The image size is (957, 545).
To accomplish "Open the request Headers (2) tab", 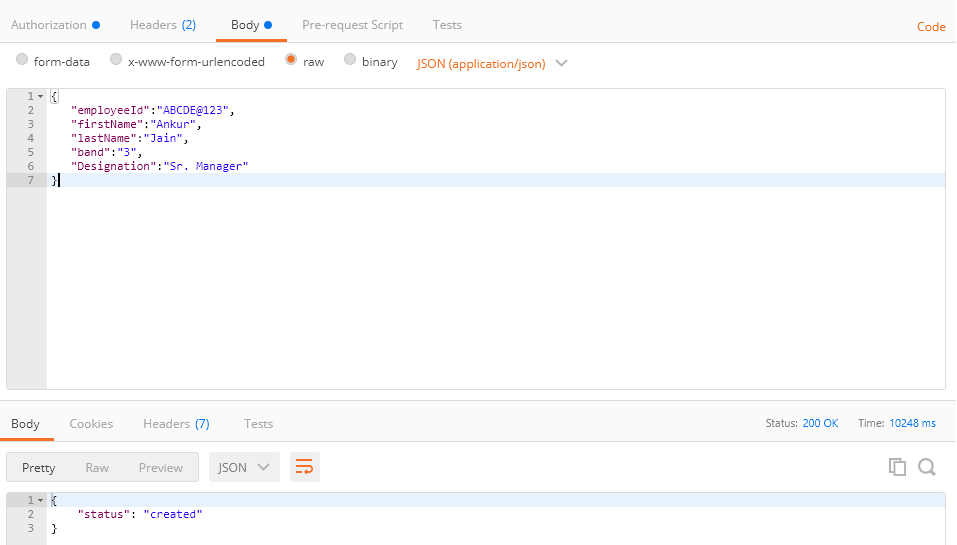I will 162,24.
